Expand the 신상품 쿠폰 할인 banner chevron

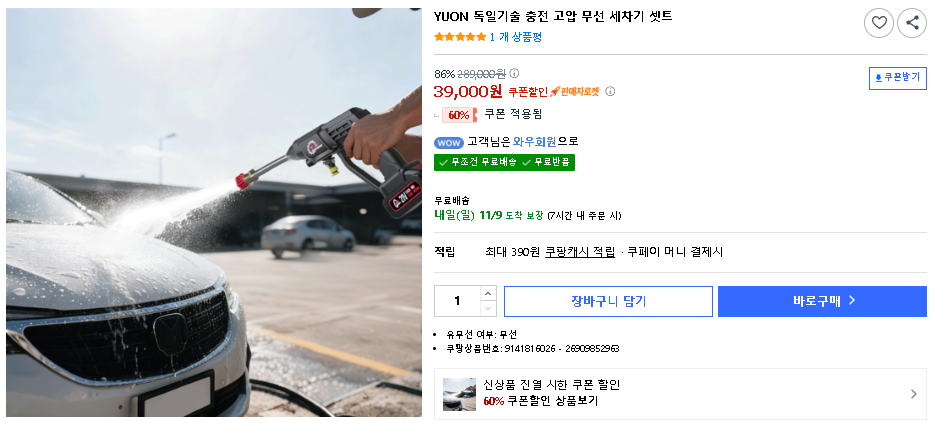click(914, 394)
